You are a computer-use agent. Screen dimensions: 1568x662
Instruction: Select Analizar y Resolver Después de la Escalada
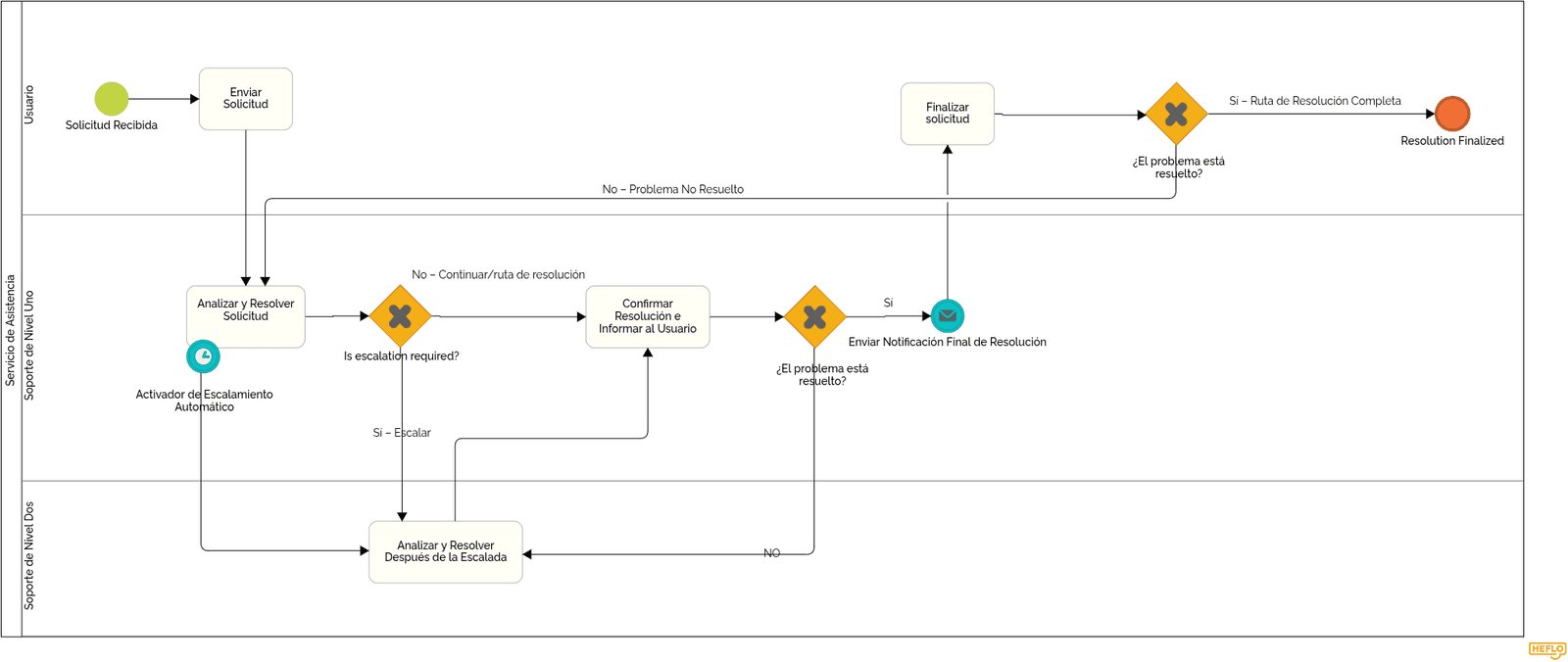[446, 552]
